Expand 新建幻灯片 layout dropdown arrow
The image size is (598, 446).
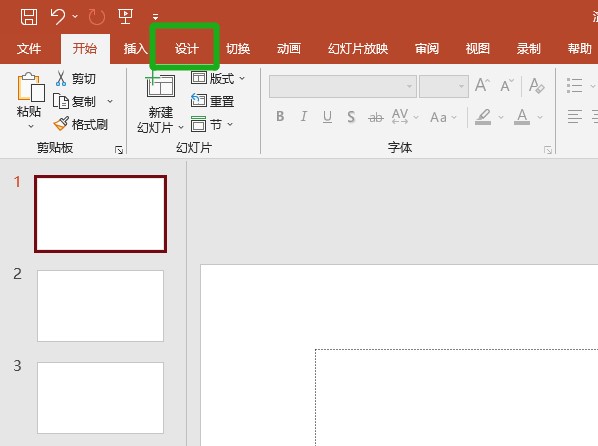181,127
